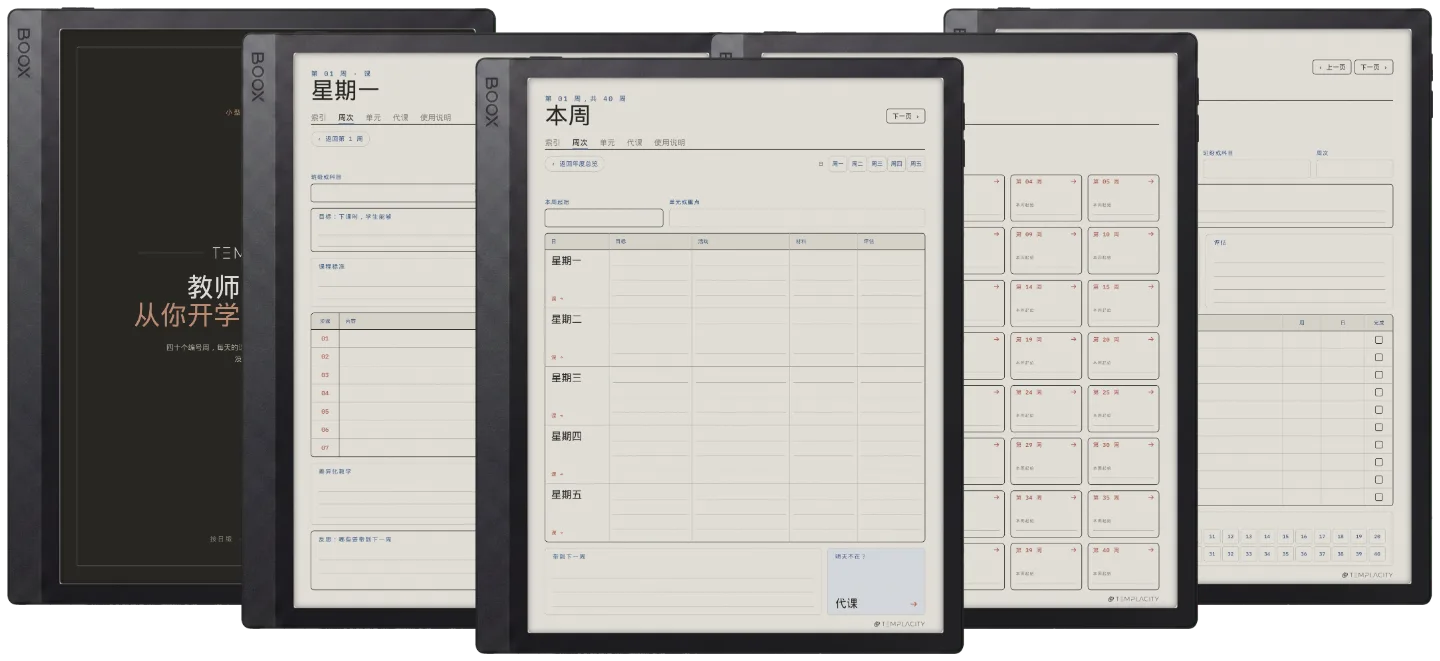
Task: Tap the arrow on the 第 40 周 card
Action: (1151, 550)
